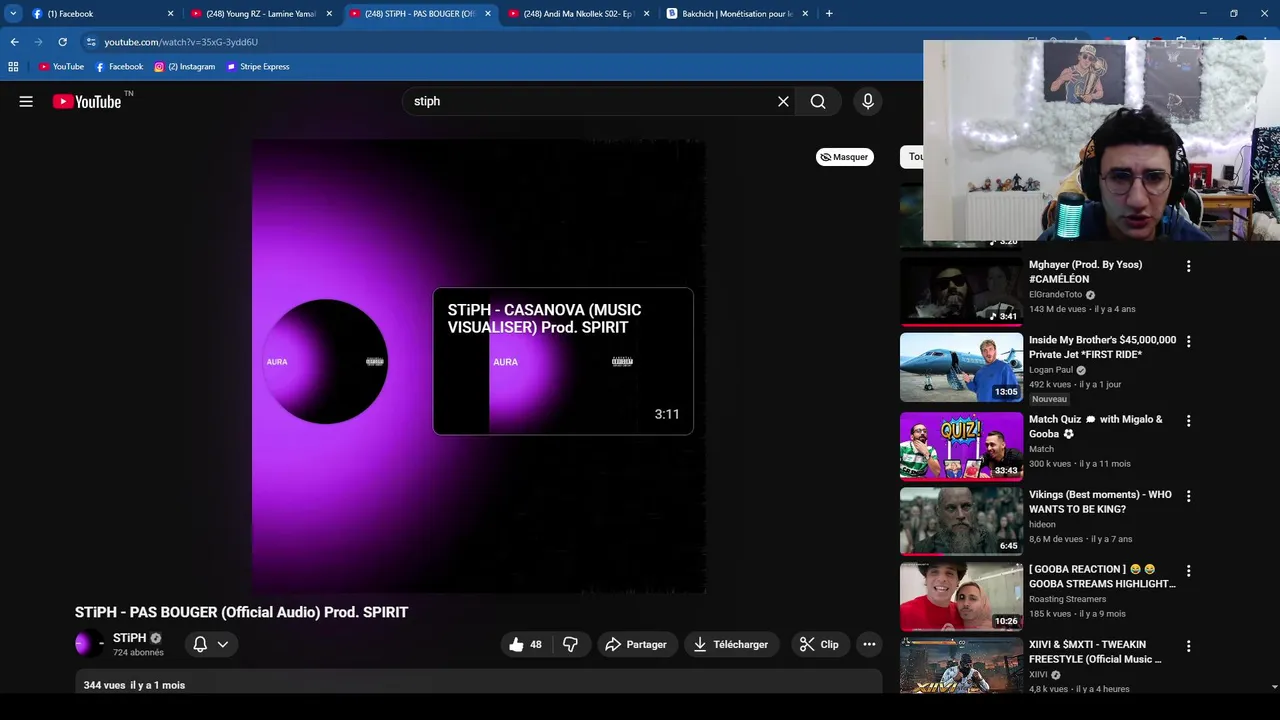This screenshot has width=1280, height=720.
Task: Open Facebook bookmark in bookmarks bar
Action: point(119,67)
